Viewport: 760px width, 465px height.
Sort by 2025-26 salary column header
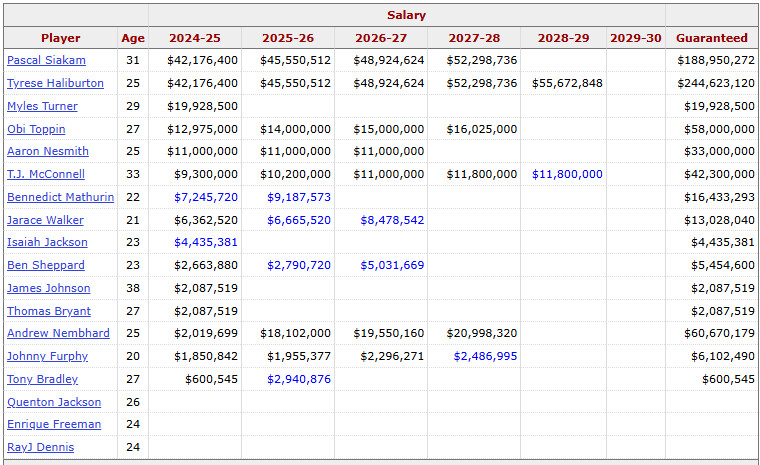(x=288, y=38)
